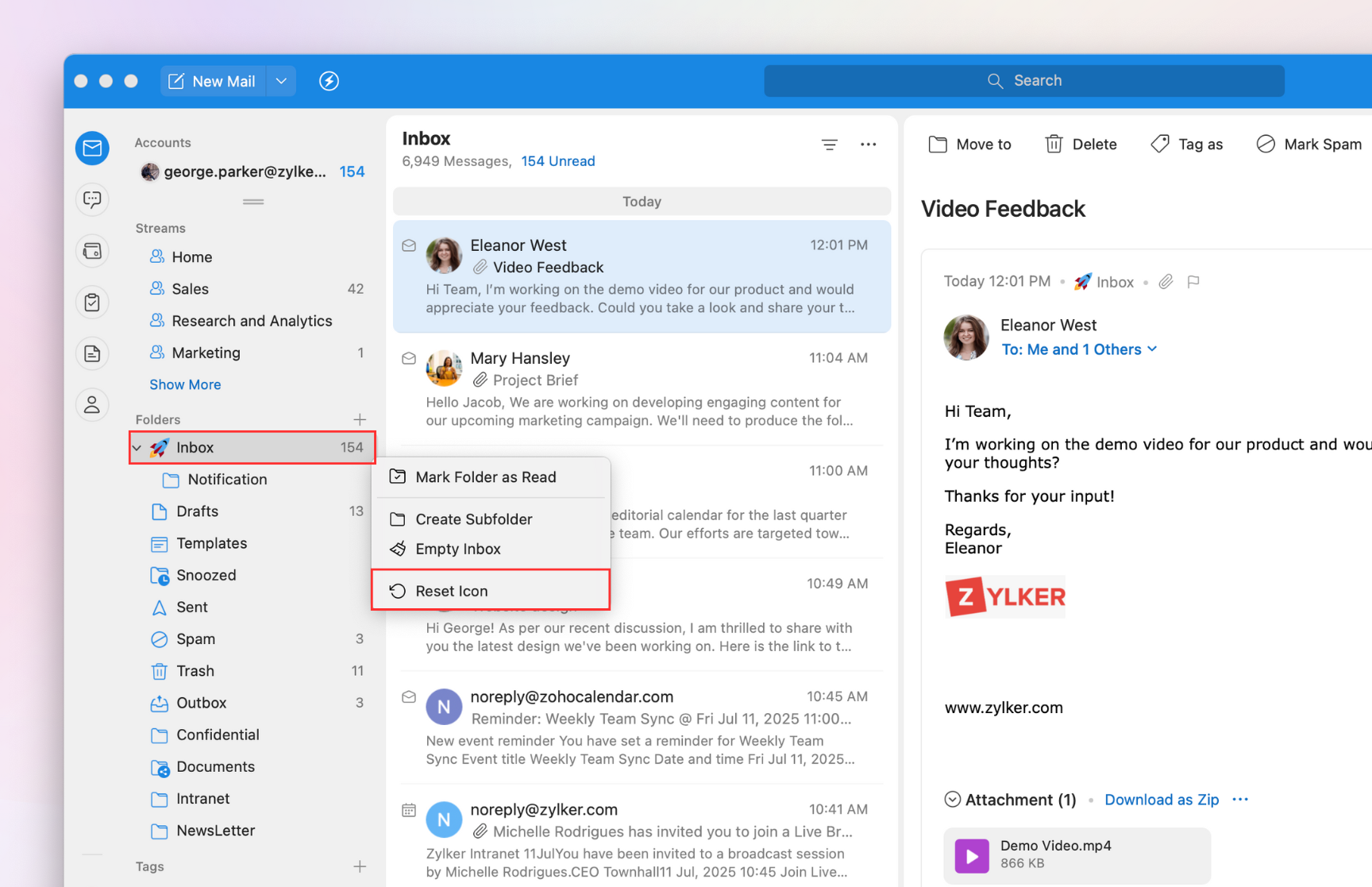Click the Show More streams link

[x=185, y=384]
